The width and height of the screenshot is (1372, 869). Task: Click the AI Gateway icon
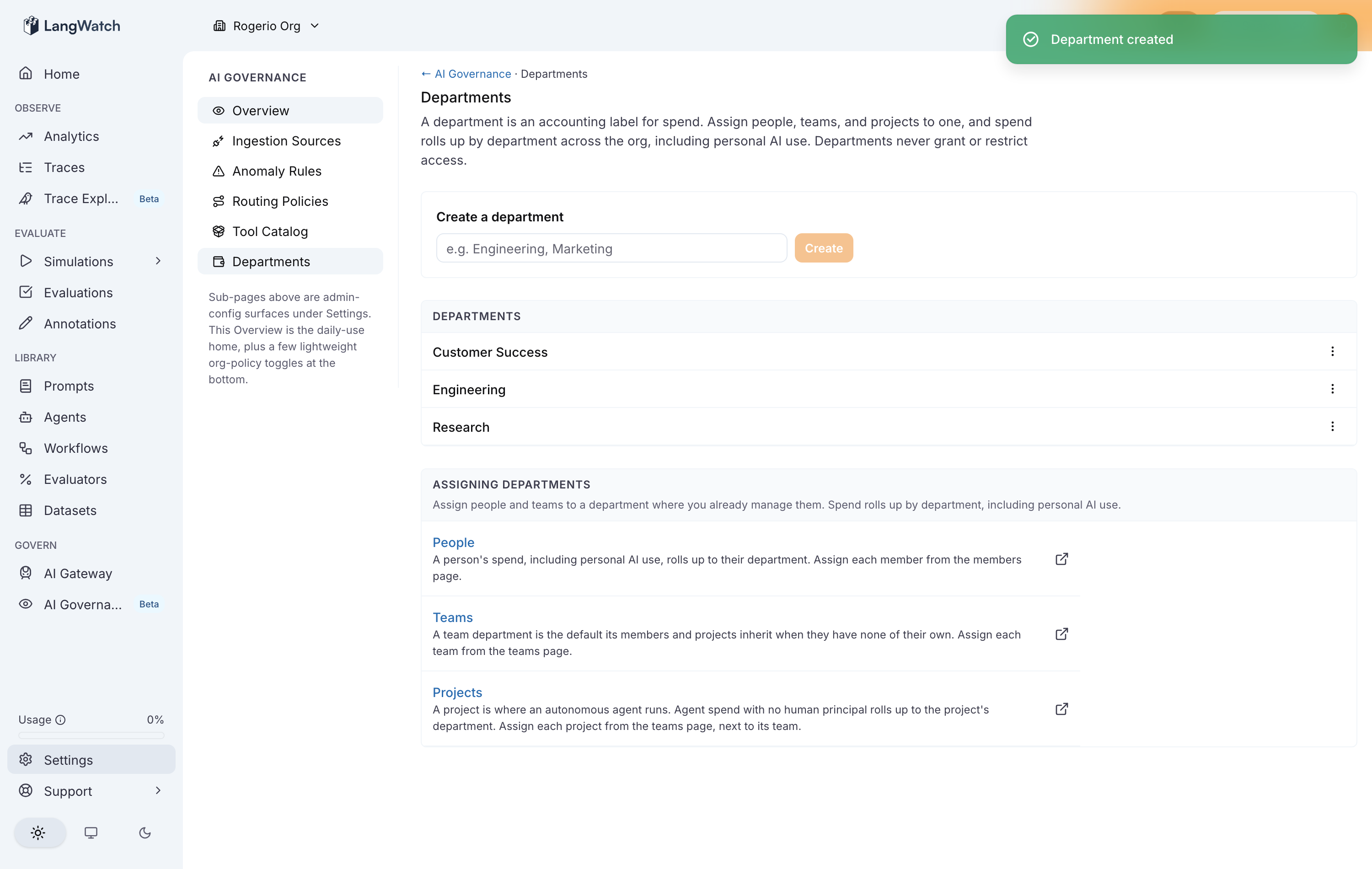(26, 573)
